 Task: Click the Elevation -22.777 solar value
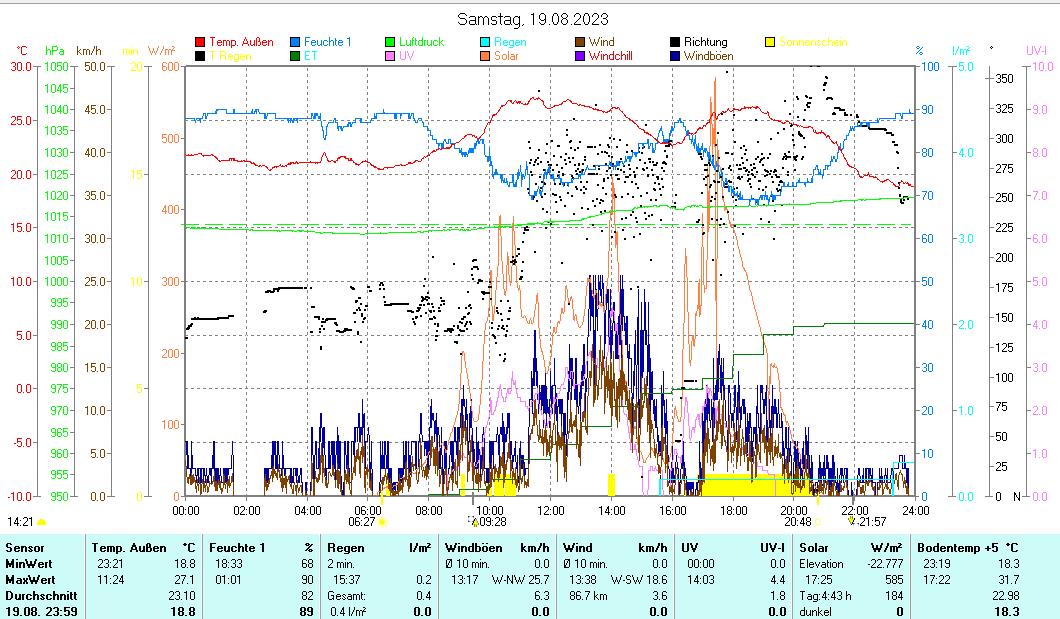(x=851, y=564)
